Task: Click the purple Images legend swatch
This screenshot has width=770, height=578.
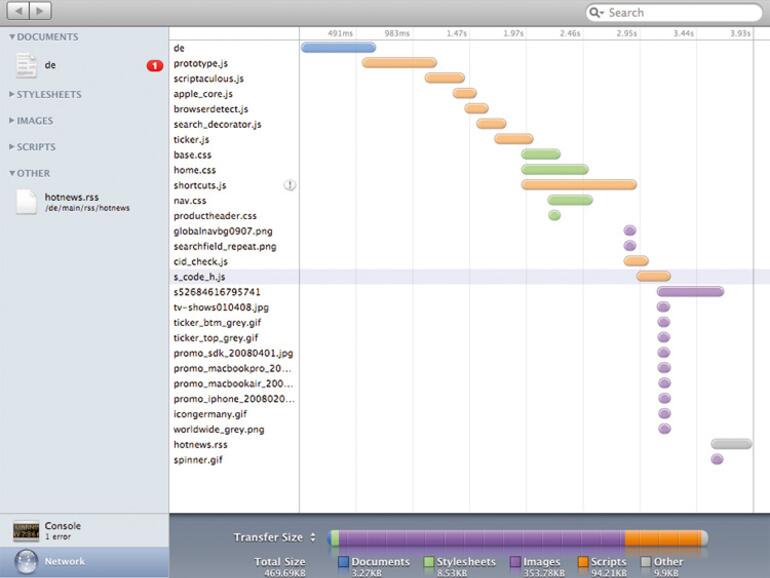Action: [x=516, y=562]
